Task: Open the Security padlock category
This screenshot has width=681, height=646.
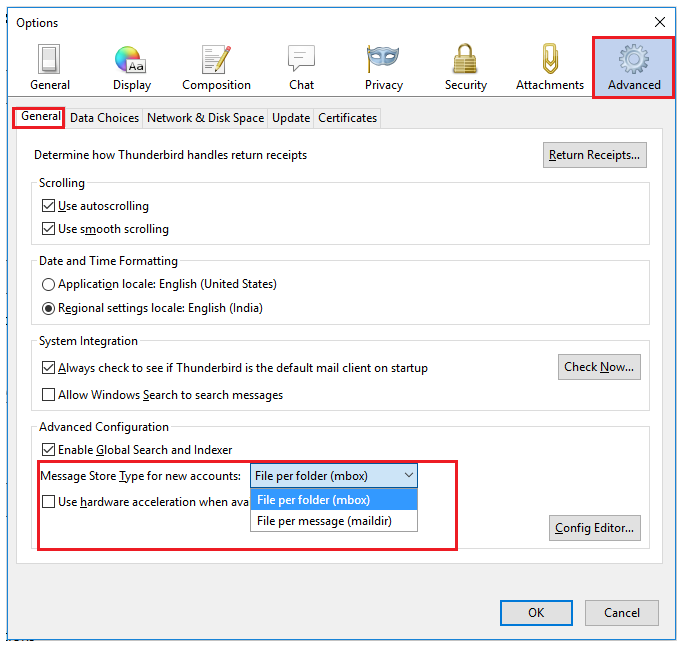Action: tap(466, 67)
